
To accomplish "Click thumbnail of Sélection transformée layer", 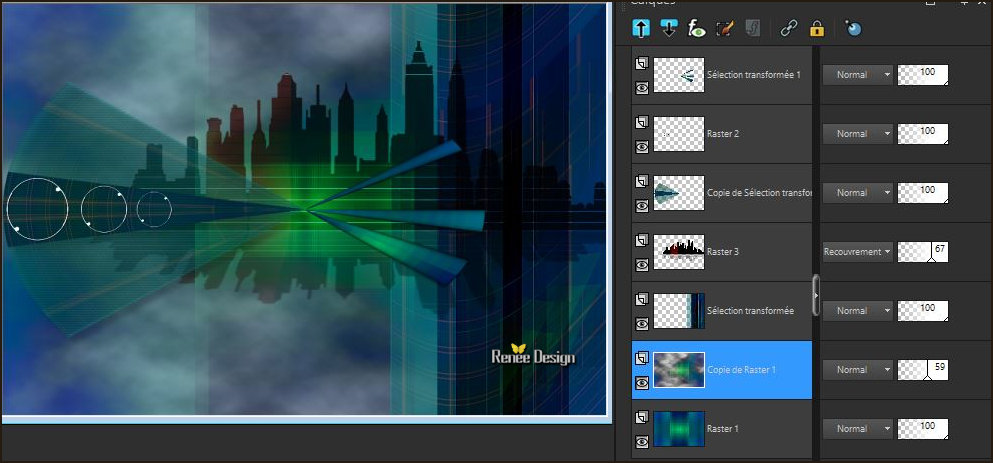I will [x=679, y=310].
